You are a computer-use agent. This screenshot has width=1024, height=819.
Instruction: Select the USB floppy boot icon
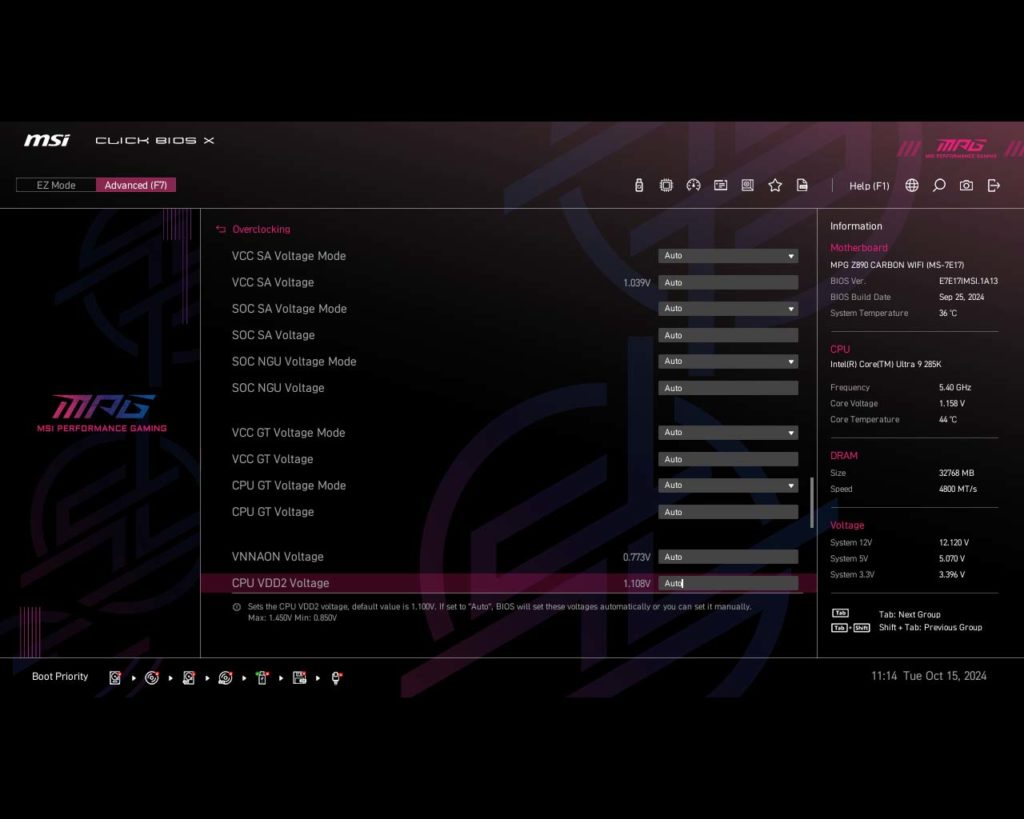pyautogui.click(x=300, y=678)
